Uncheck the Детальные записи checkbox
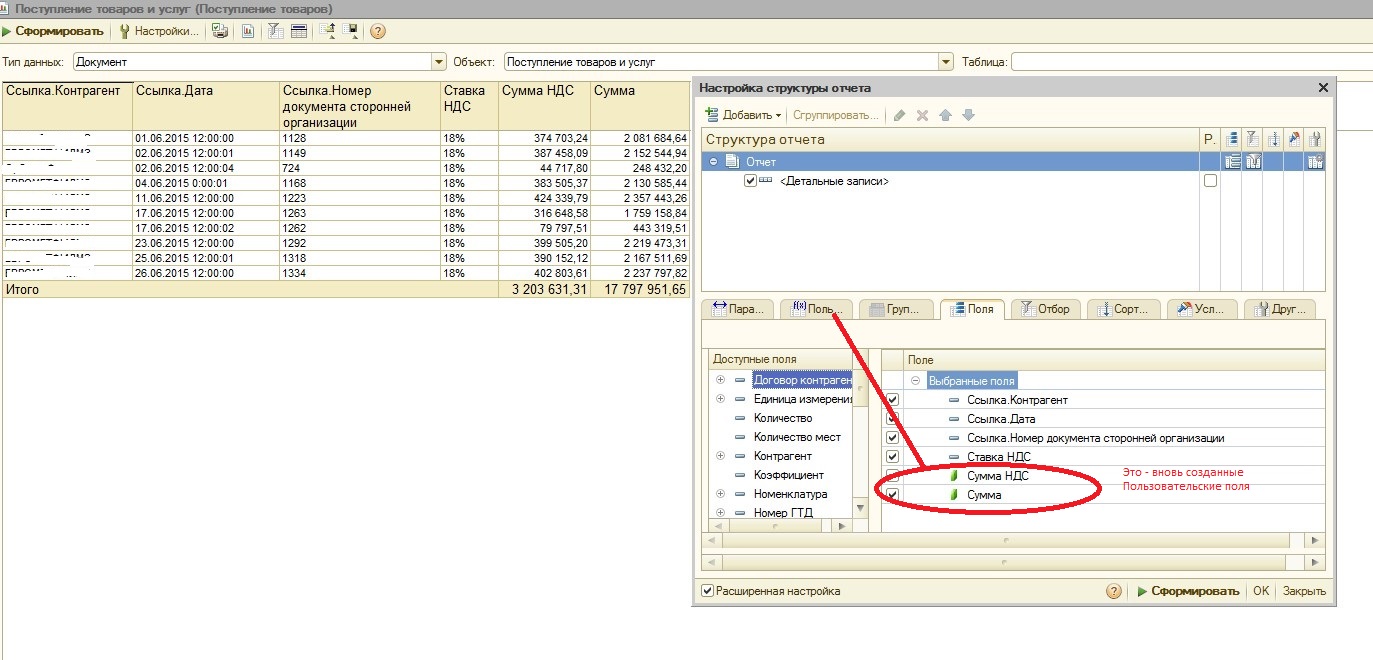The width and height of the screenshot is (1373, 660). [751, 181]
